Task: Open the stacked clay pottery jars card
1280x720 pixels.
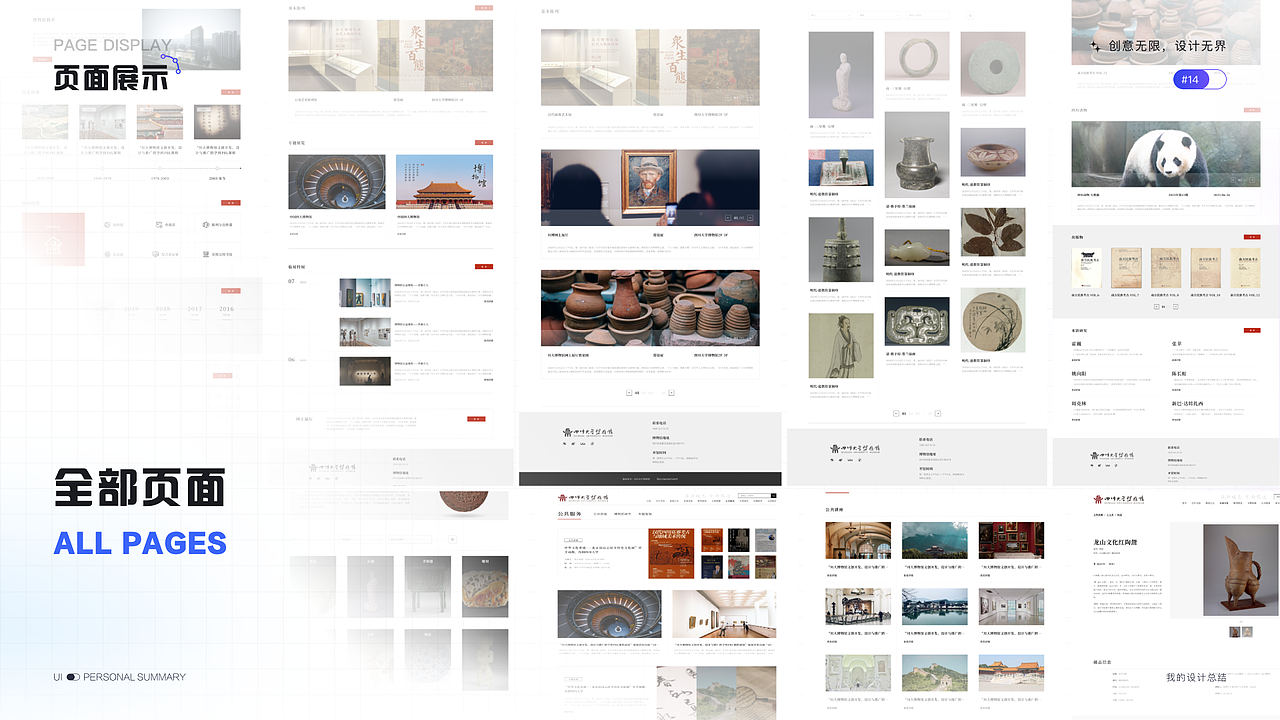Action: click(x=650, y=308)
